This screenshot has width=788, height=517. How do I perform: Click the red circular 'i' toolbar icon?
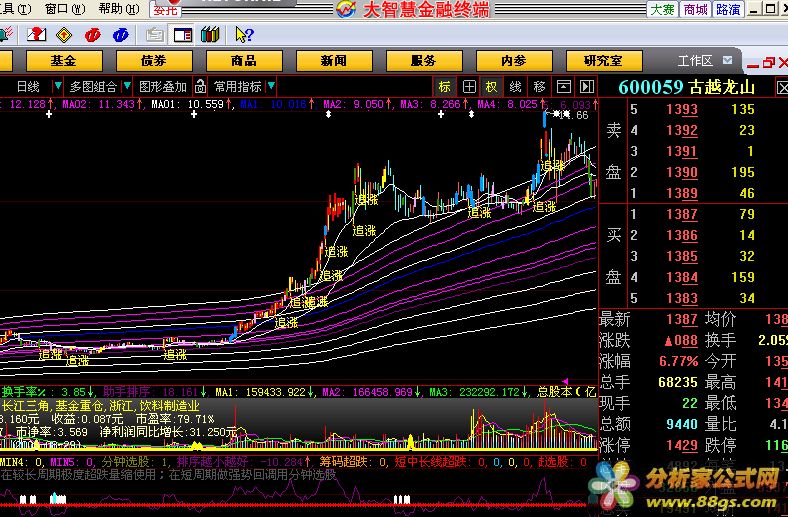tap(92, 35)
